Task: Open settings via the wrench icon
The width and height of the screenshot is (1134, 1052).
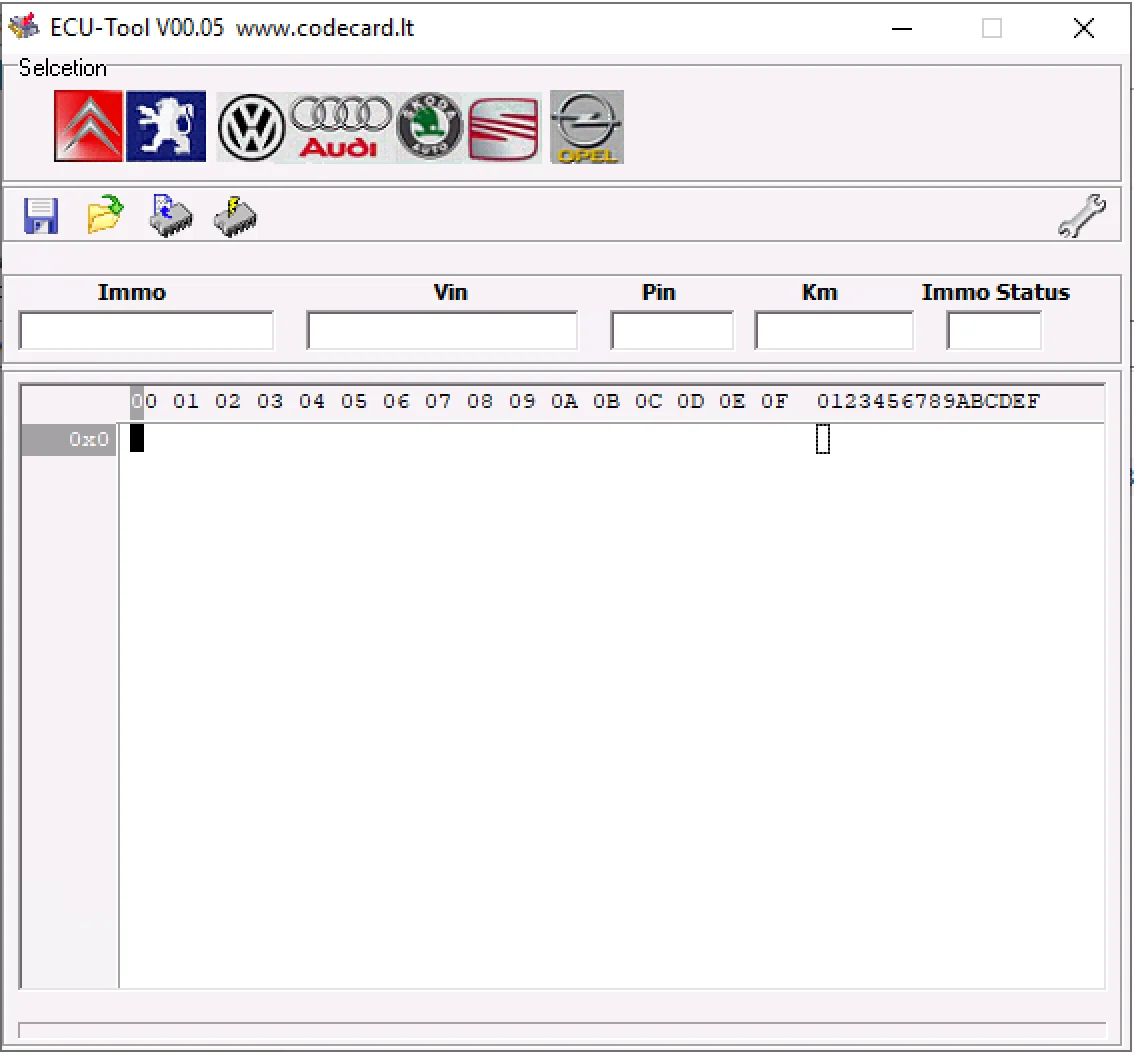Action: pyautogui.click(x=1081, y=216)
